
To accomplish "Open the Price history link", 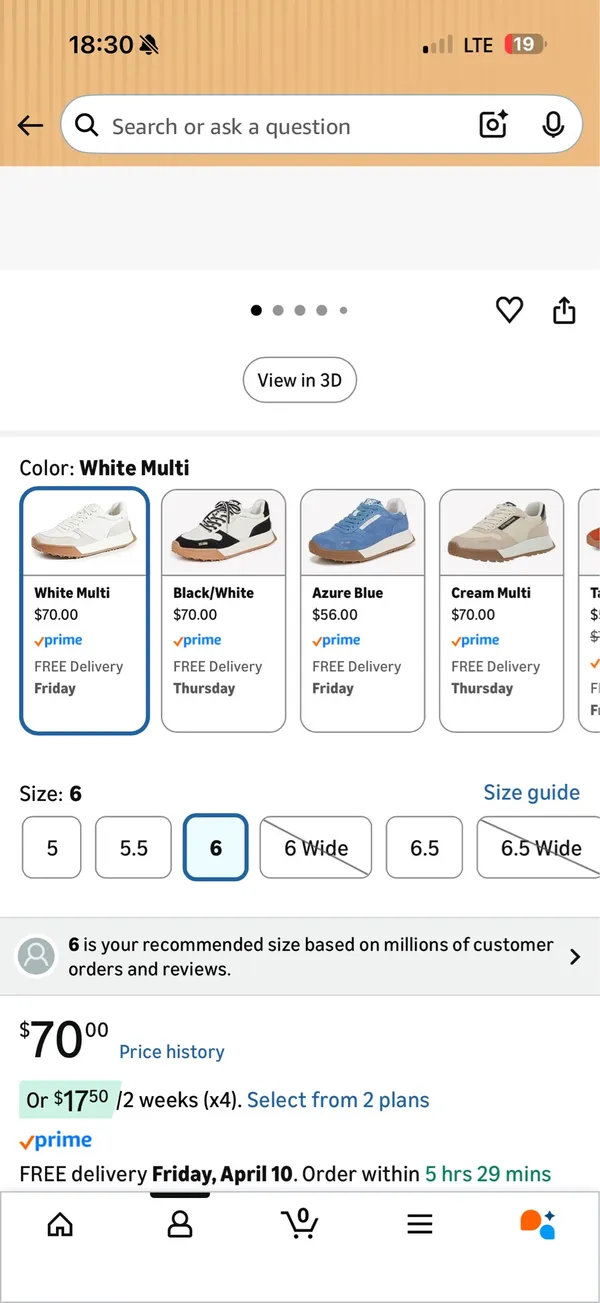I will pos(172,1052).
